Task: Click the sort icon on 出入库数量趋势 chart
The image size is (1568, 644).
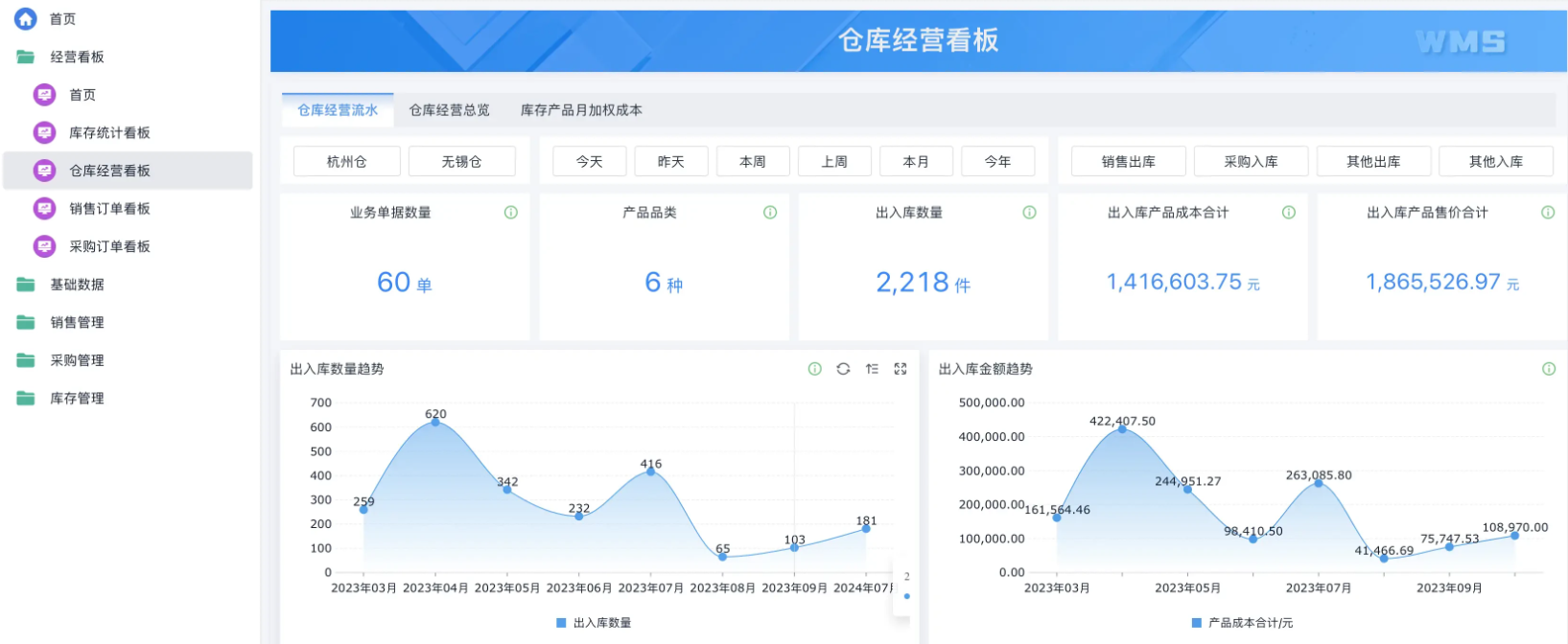Action: (x=872, y=369)
